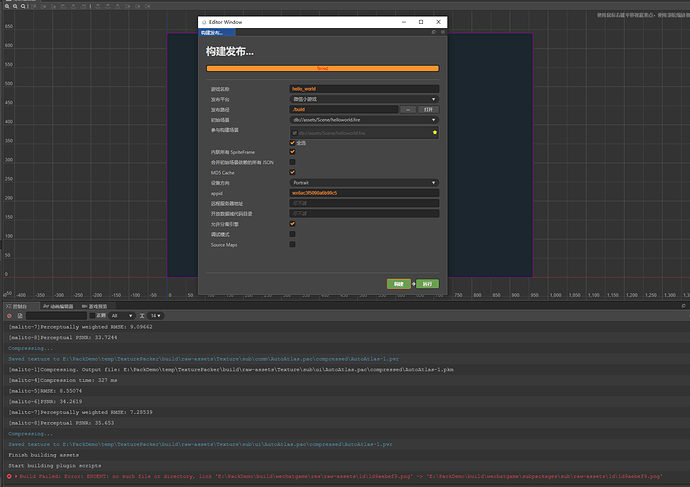Viewport: 690px width, 487px height.
Task: Enable the Source Maps checkbox
Action: click(292, 244)
